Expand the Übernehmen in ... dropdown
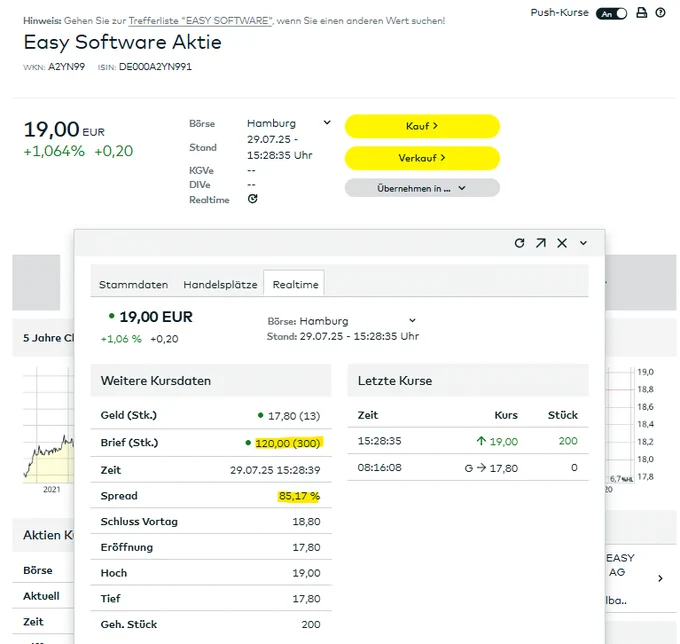The width and height of the screenshot is (680, 644). click(422, 188)
